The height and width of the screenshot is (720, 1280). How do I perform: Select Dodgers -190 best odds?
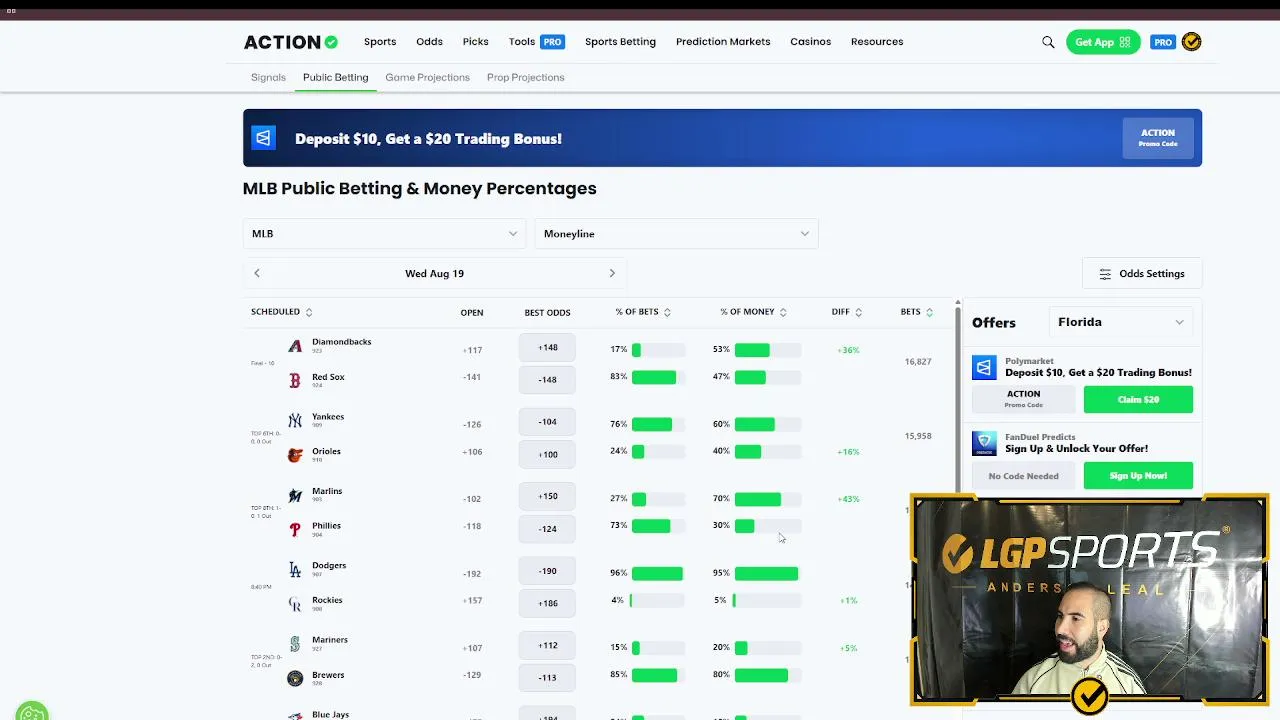coord(547,571)
